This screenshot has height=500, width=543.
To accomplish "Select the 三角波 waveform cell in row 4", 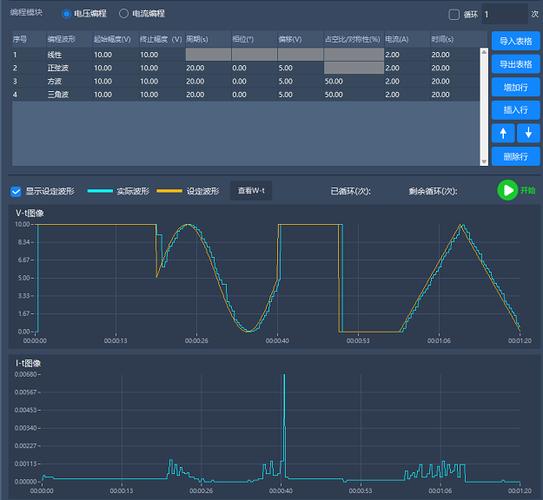I will tap(58, 95).
